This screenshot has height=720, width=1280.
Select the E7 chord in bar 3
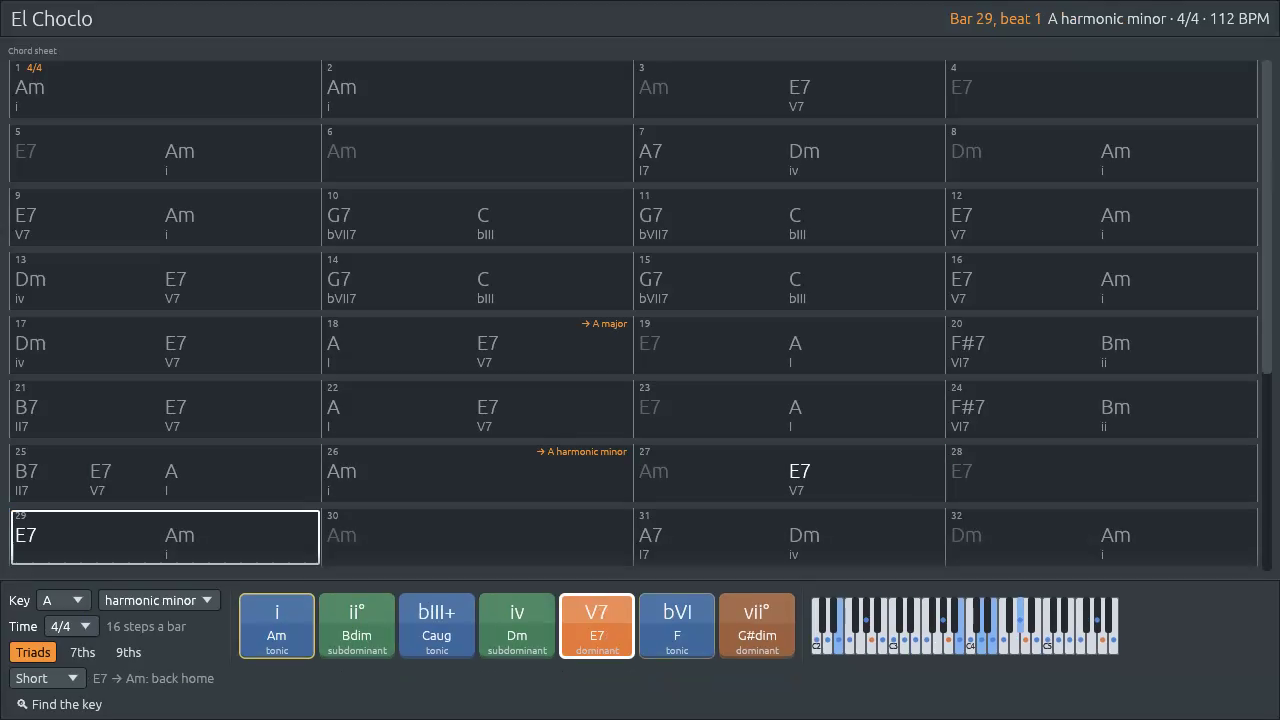800,87
